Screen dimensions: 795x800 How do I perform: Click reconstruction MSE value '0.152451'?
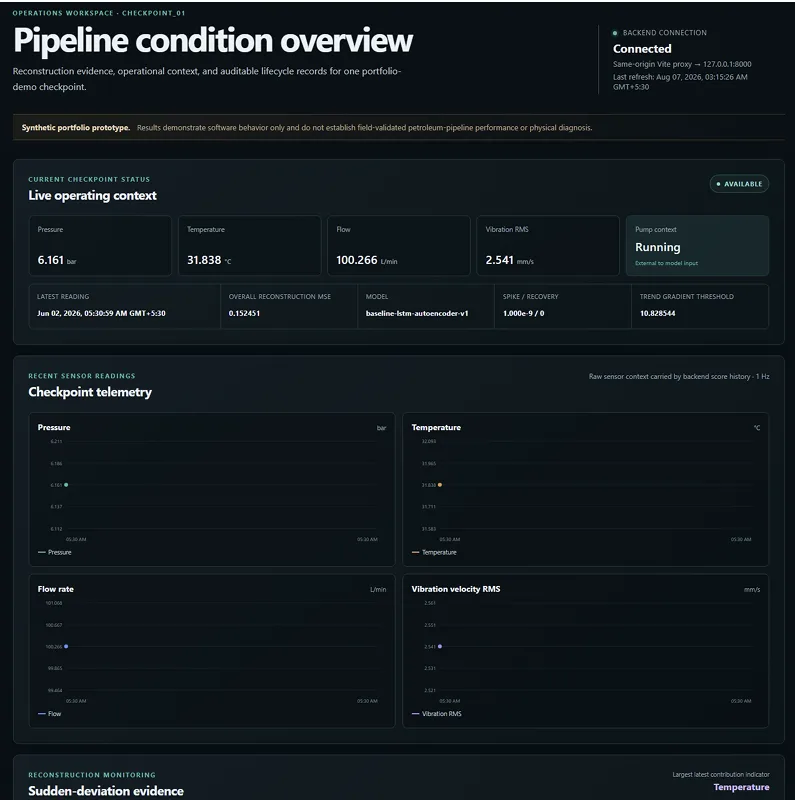(244, 313)
